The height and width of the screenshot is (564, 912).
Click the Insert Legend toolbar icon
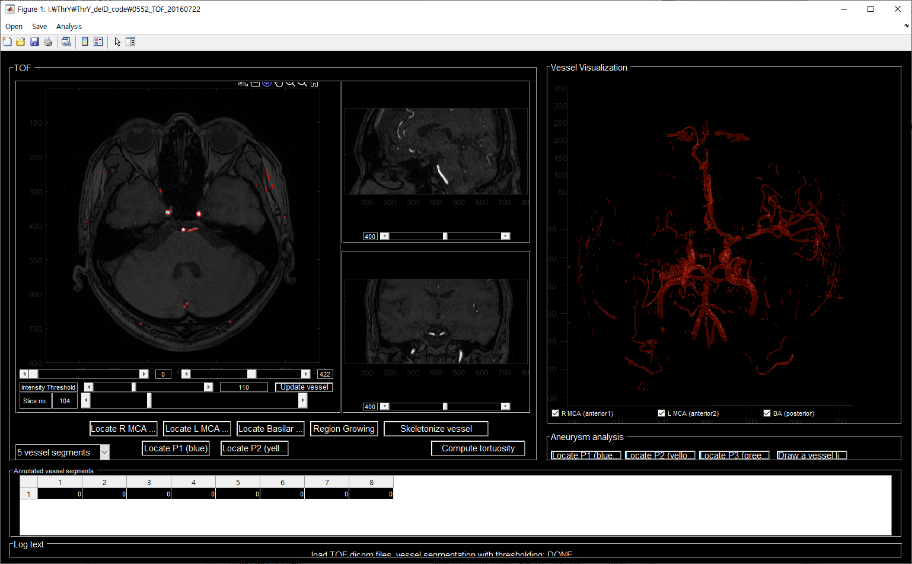point(98,42)
